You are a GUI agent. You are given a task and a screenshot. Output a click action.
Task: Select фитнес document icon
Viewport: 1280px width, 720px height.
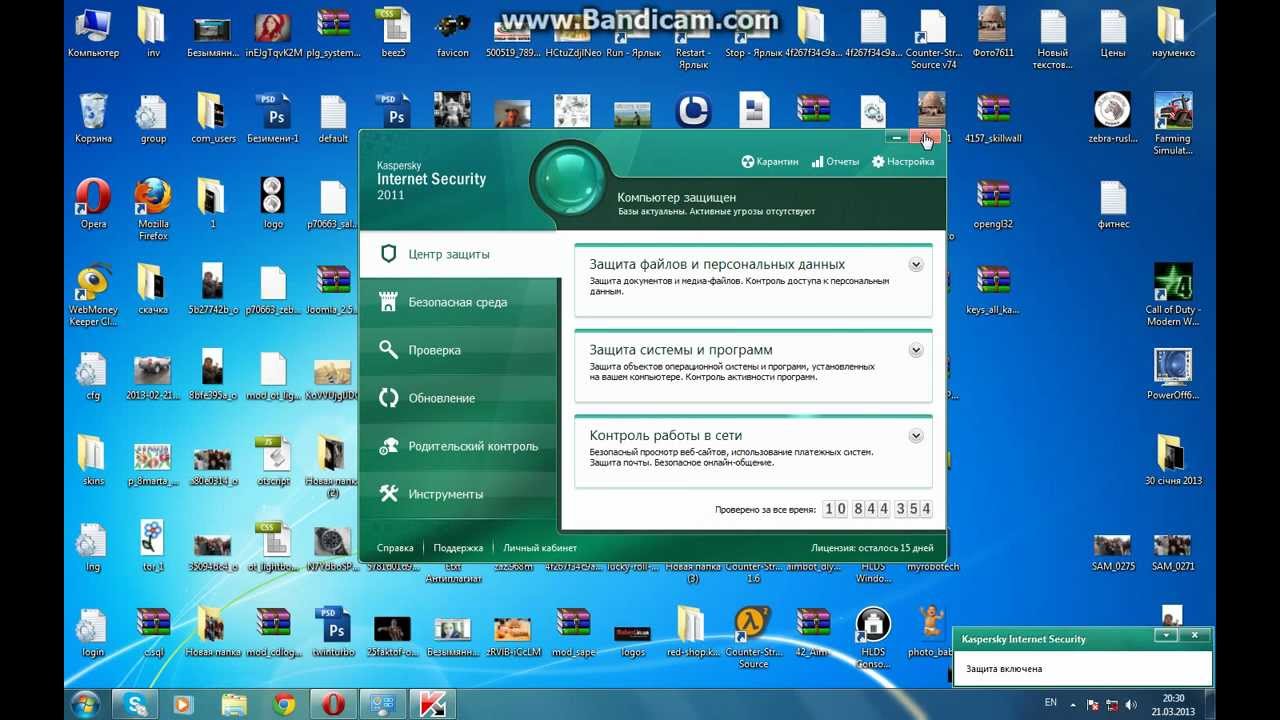click(1113, 203)
